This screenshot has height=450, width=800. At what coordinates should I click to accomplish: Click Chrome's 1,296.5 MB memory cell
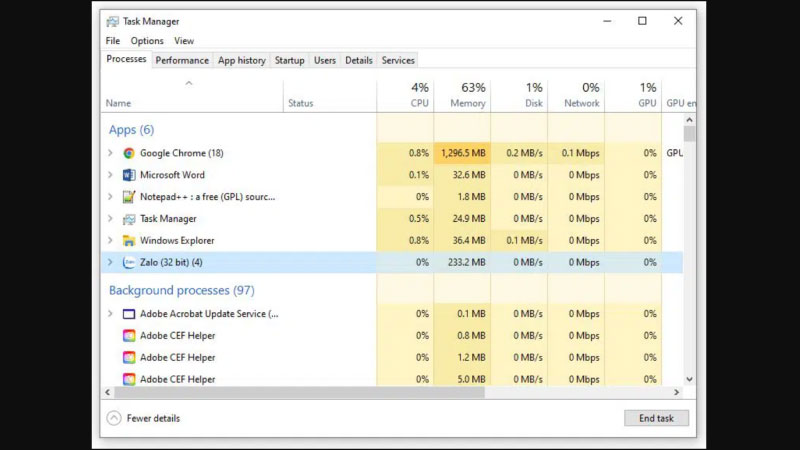tap(462, 153)
